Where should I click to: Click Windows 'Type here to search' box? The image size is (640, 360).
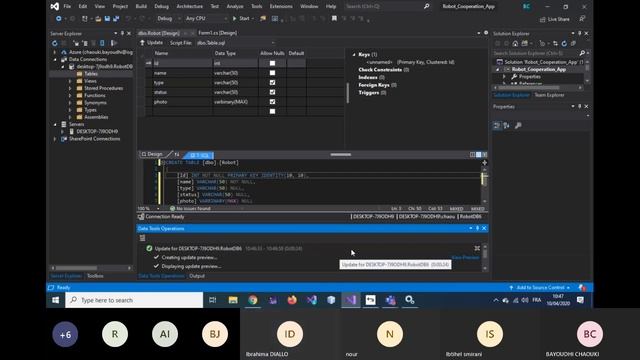tap(134, 300)
